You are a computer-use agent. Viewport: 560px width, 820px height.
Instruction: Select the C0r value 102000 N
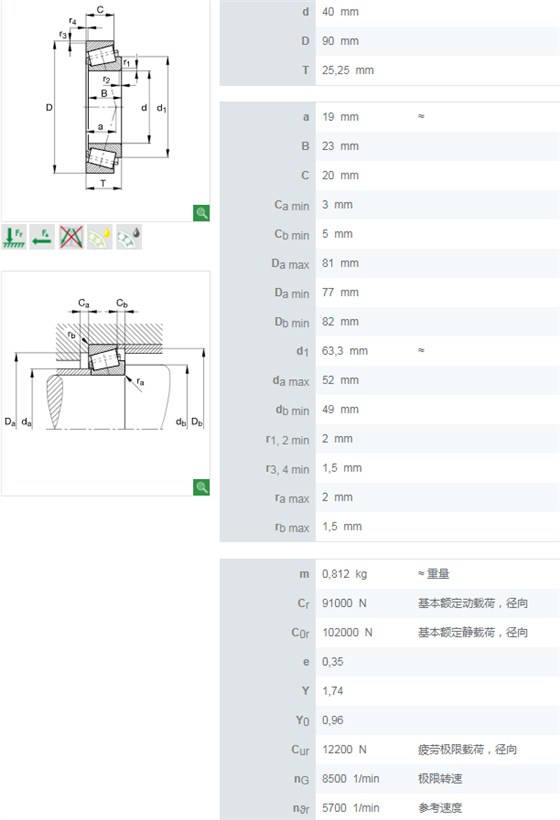[348, 633]
